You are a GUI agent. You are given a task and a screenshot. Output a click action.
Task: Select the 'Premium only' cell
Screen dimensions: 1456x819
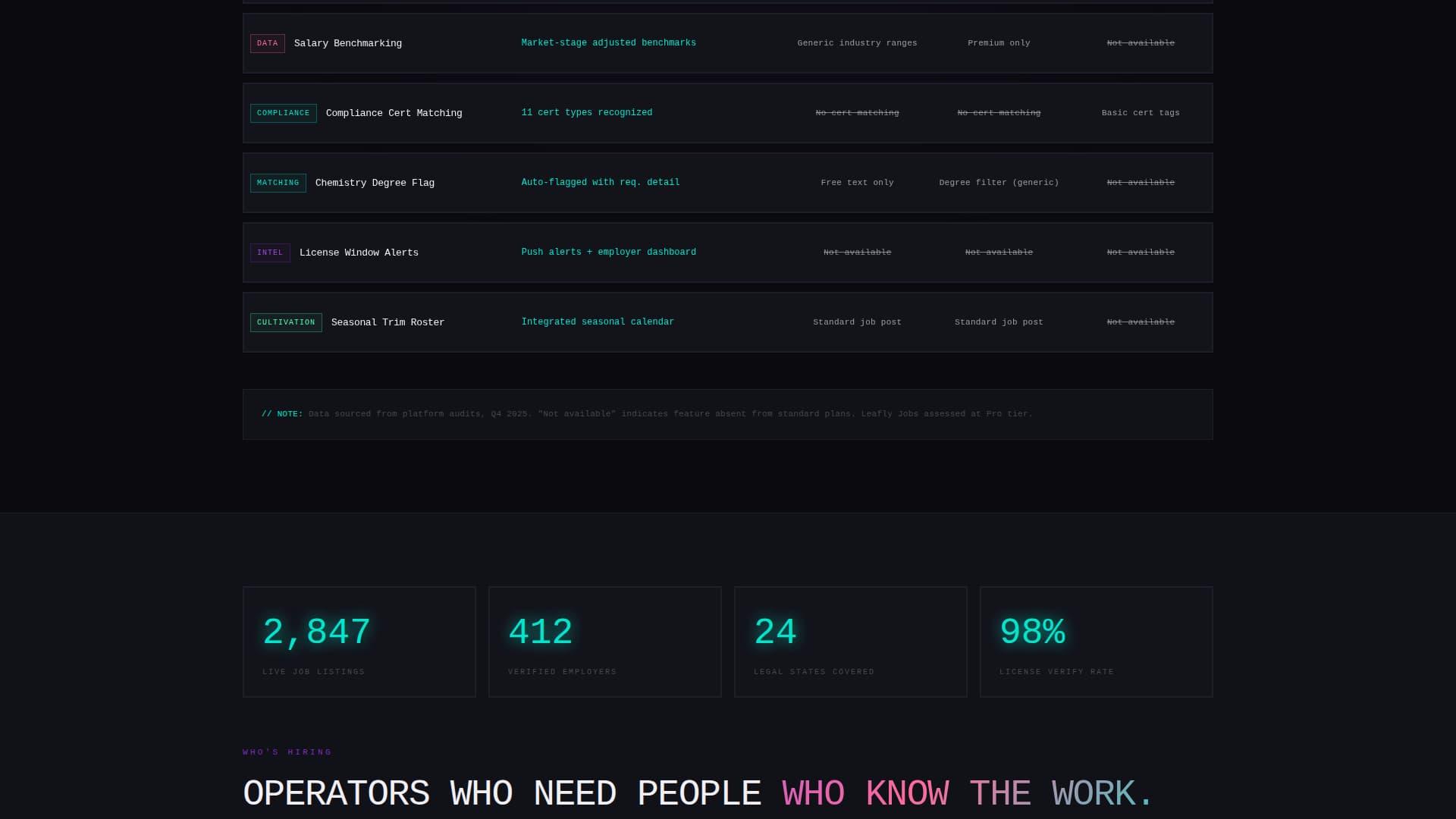click(x=999, y=43)
